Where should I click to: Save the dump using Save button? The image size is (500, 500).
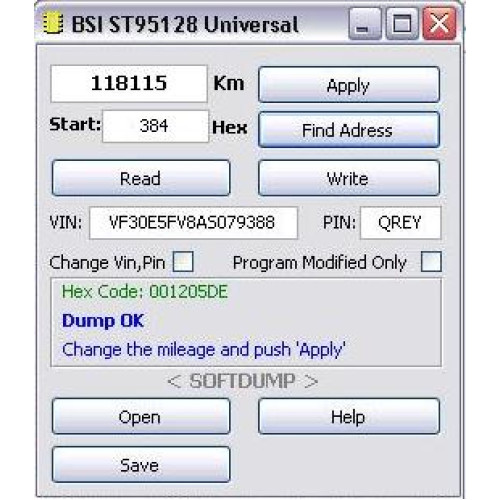[141, 464]
